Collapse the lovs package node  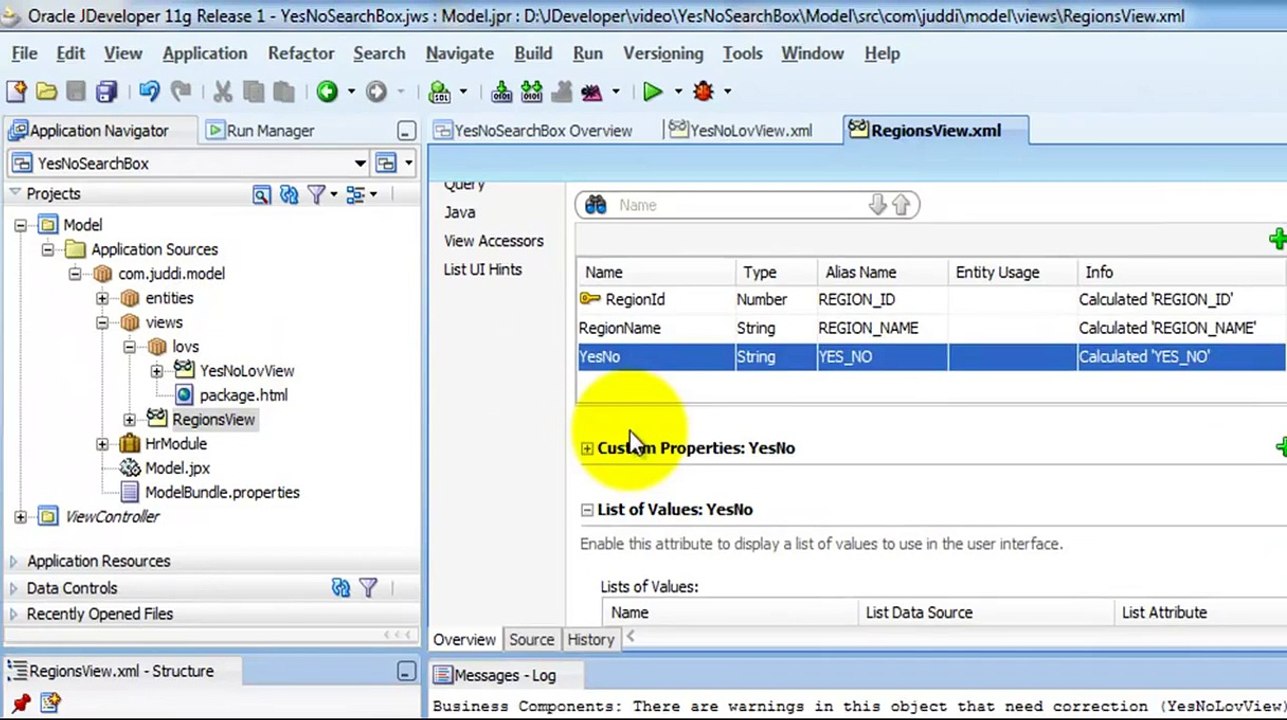129,347
